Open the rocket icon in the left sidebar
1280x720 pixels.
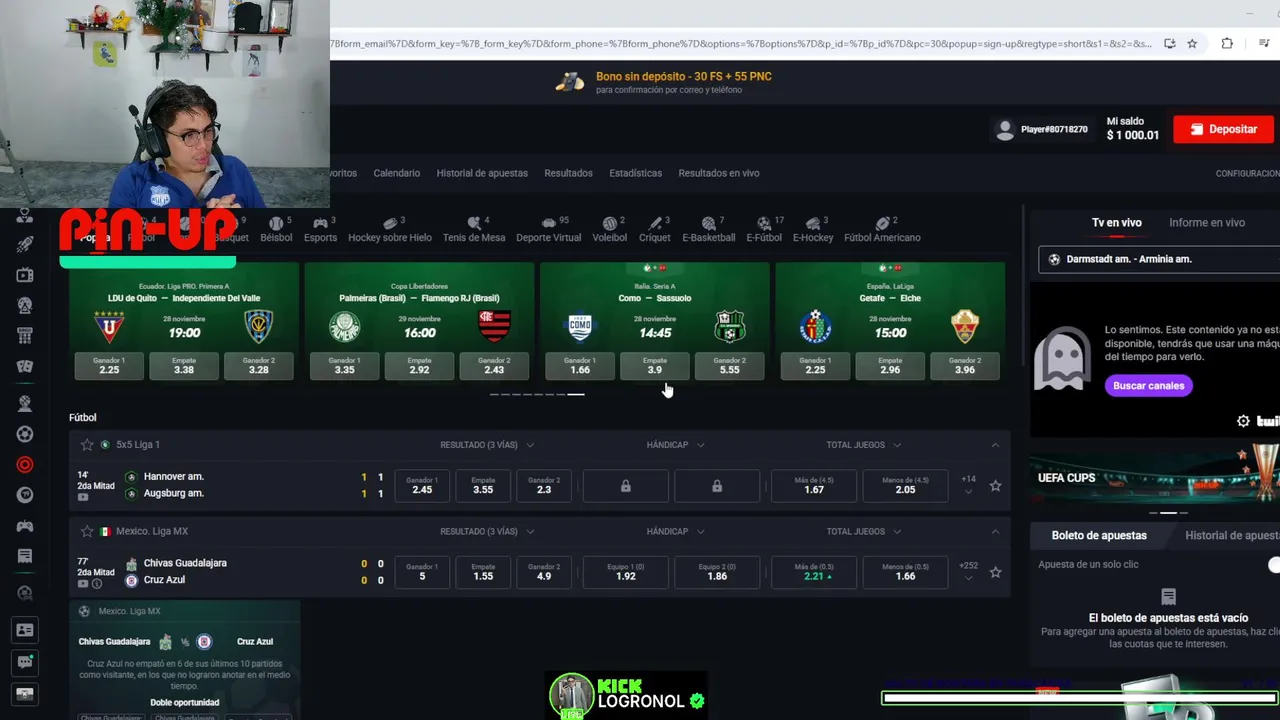(x=25, y=244)
